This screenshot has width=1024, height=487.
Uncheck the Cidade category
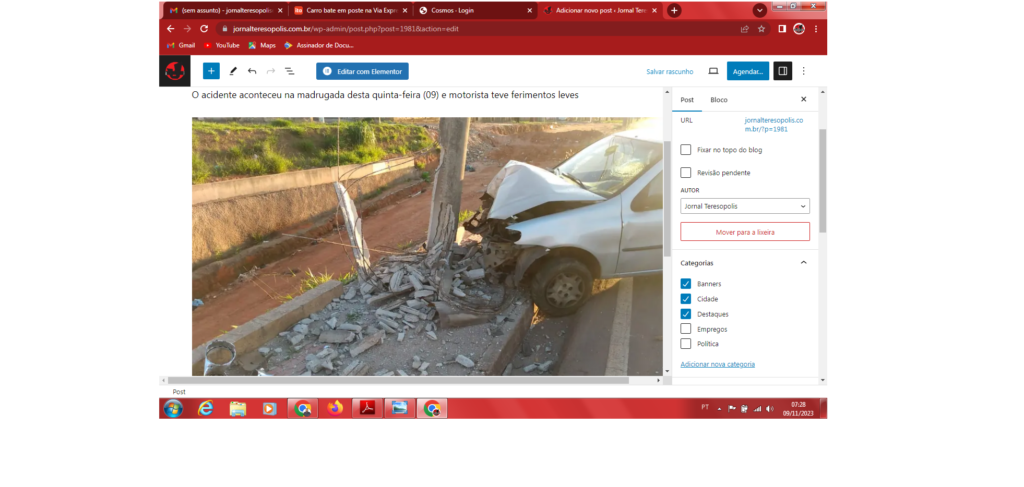click(686, 299)
